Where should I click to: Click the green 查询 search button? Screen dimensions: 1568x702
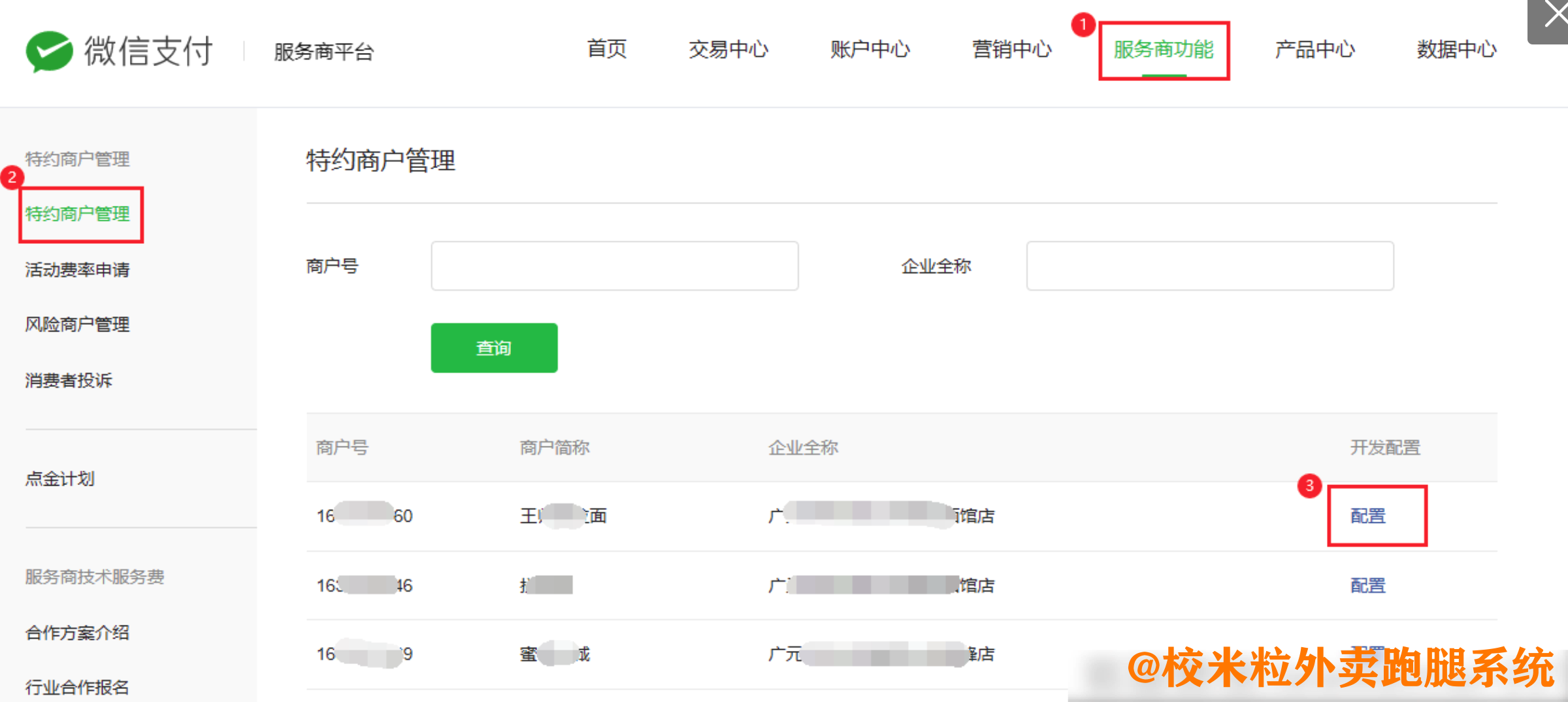494,348
